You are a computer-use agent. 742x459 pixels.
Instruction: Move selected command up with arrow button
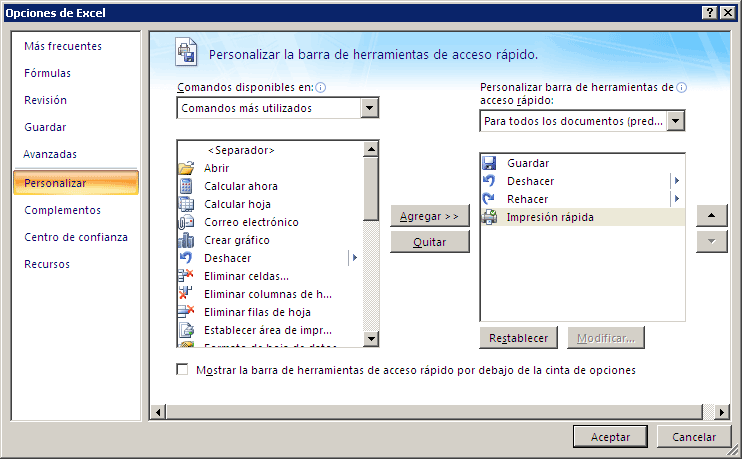(x=711, y=216)
